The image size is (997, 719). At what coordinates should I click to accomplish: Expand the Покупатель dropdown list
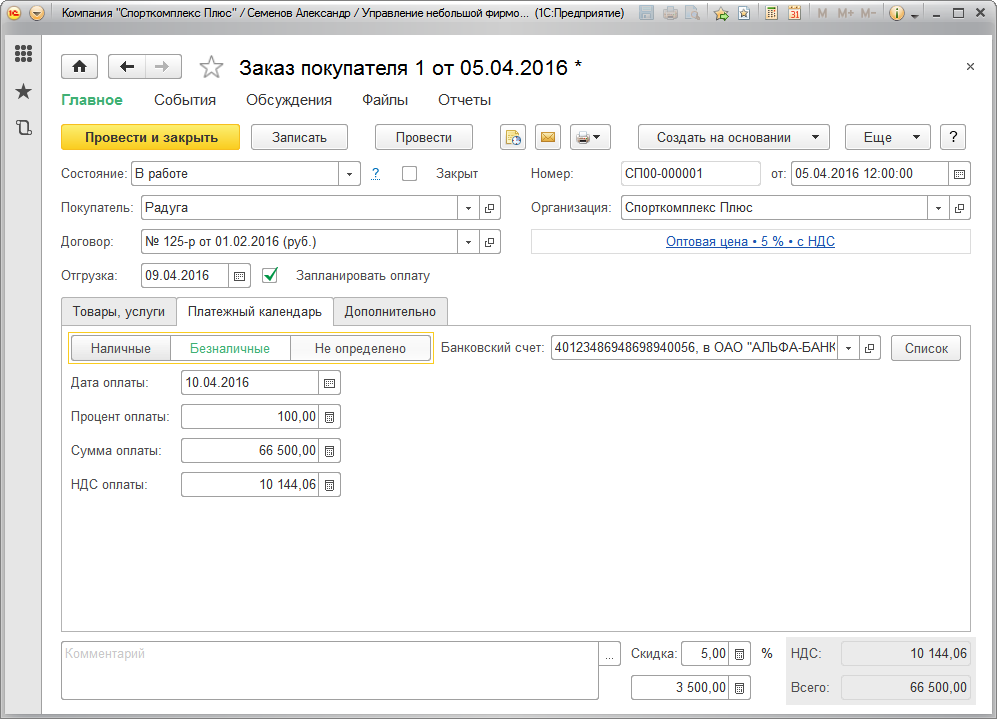[468, 208]
